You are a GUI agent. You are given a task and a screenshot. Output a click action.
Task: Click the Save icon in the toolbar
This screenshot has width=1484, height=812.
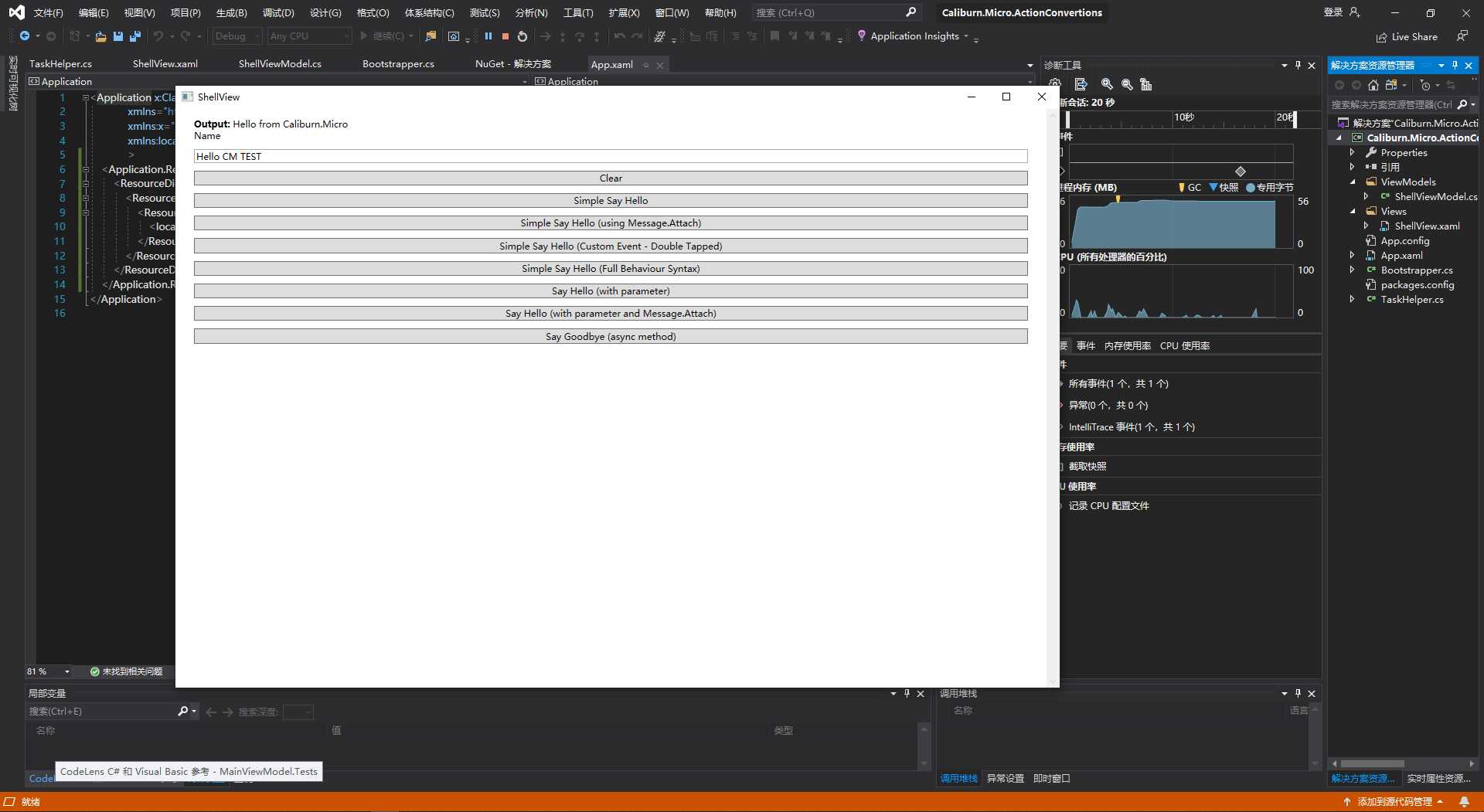pos(118,36)
